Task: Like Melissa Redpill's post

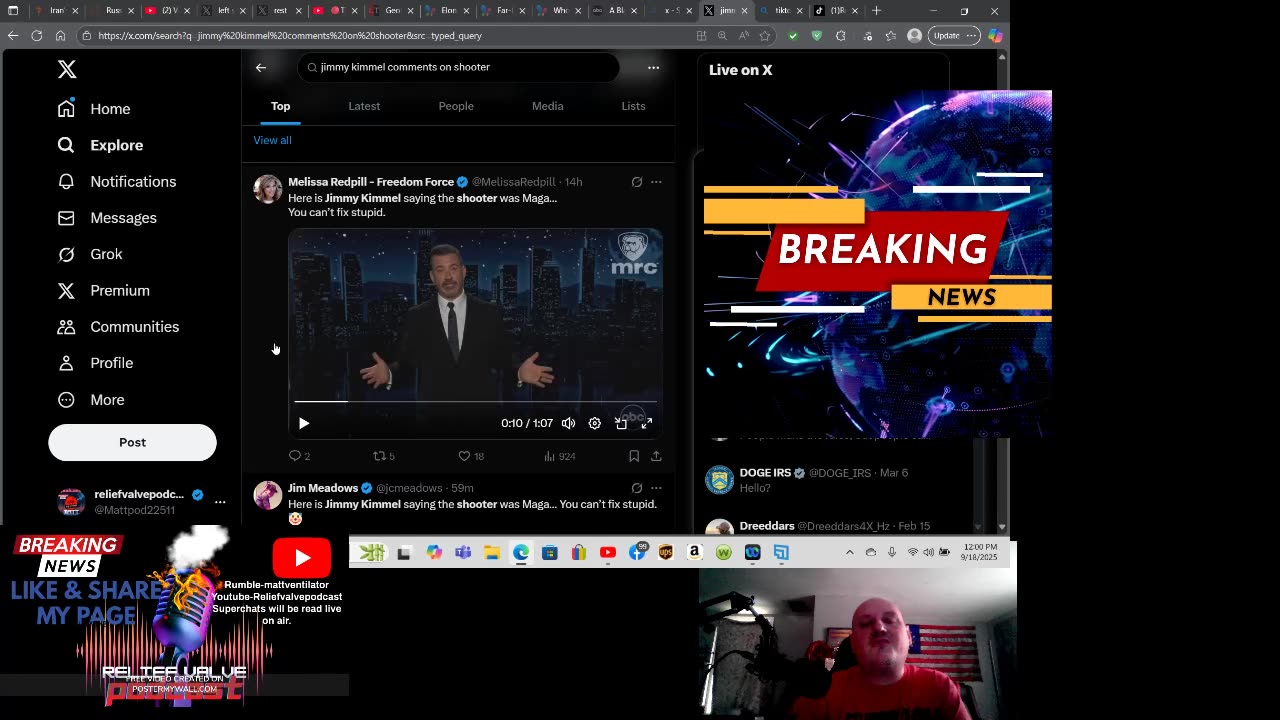Action: (x=471, y=456)
